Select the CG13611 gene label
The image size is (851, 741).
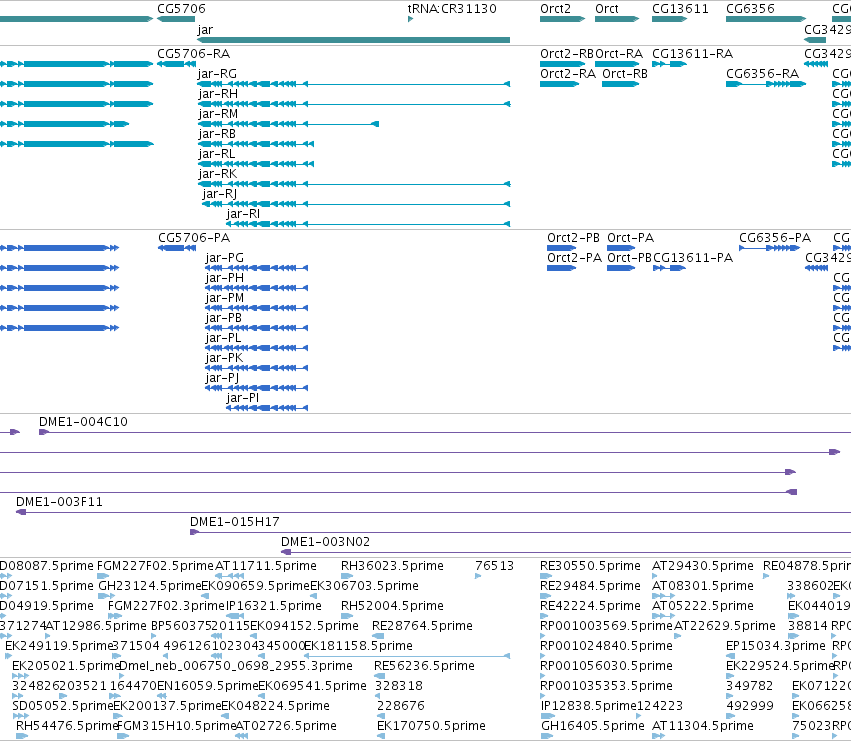tap(680, 9)
